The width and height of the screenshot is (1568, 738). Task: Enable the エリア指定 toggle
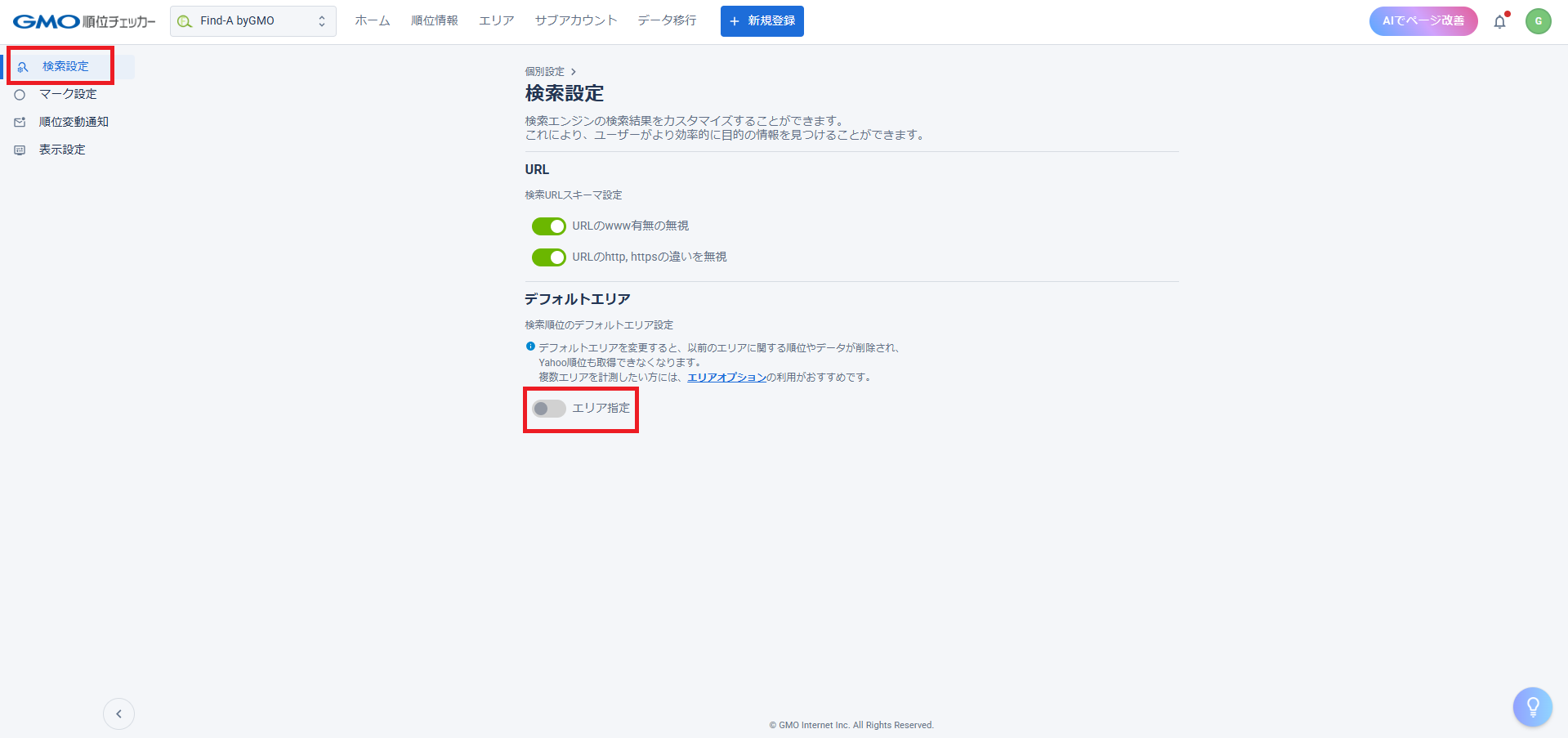pyautogui.click(x=548, y=409)
